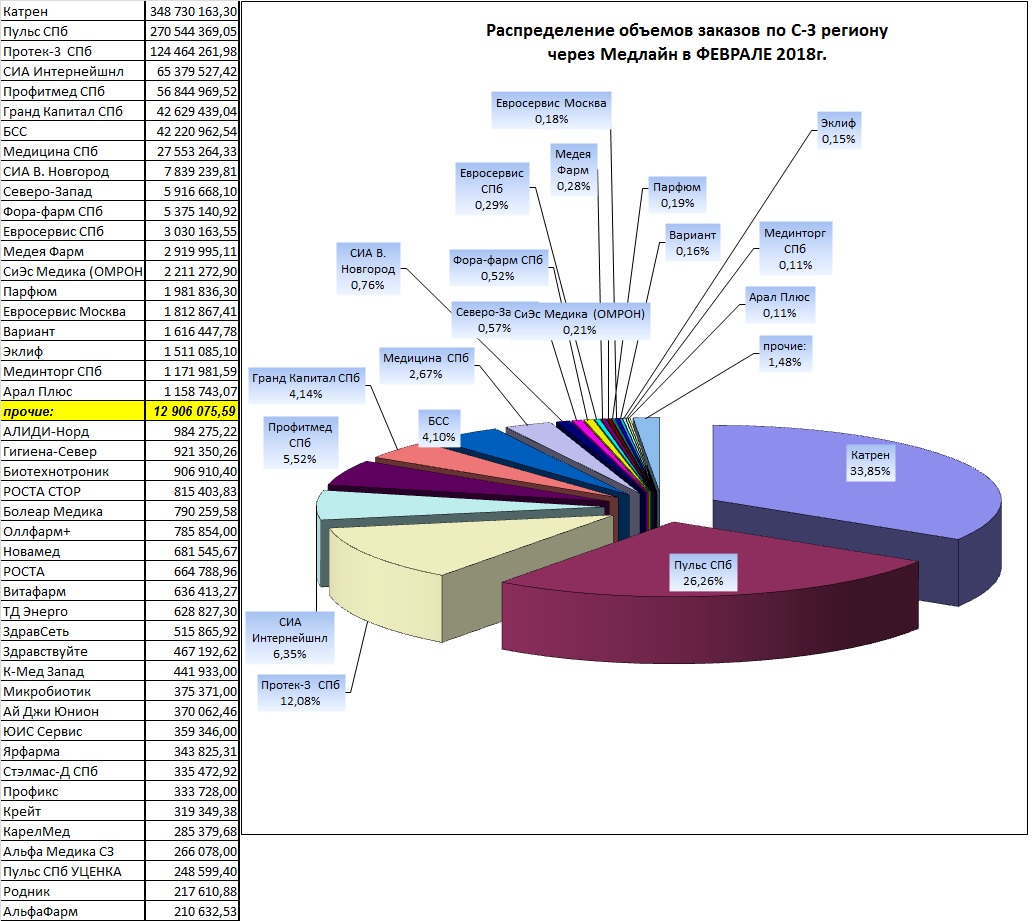
Task: Click the Ярфарма table cell
Action: pos(72,752)
